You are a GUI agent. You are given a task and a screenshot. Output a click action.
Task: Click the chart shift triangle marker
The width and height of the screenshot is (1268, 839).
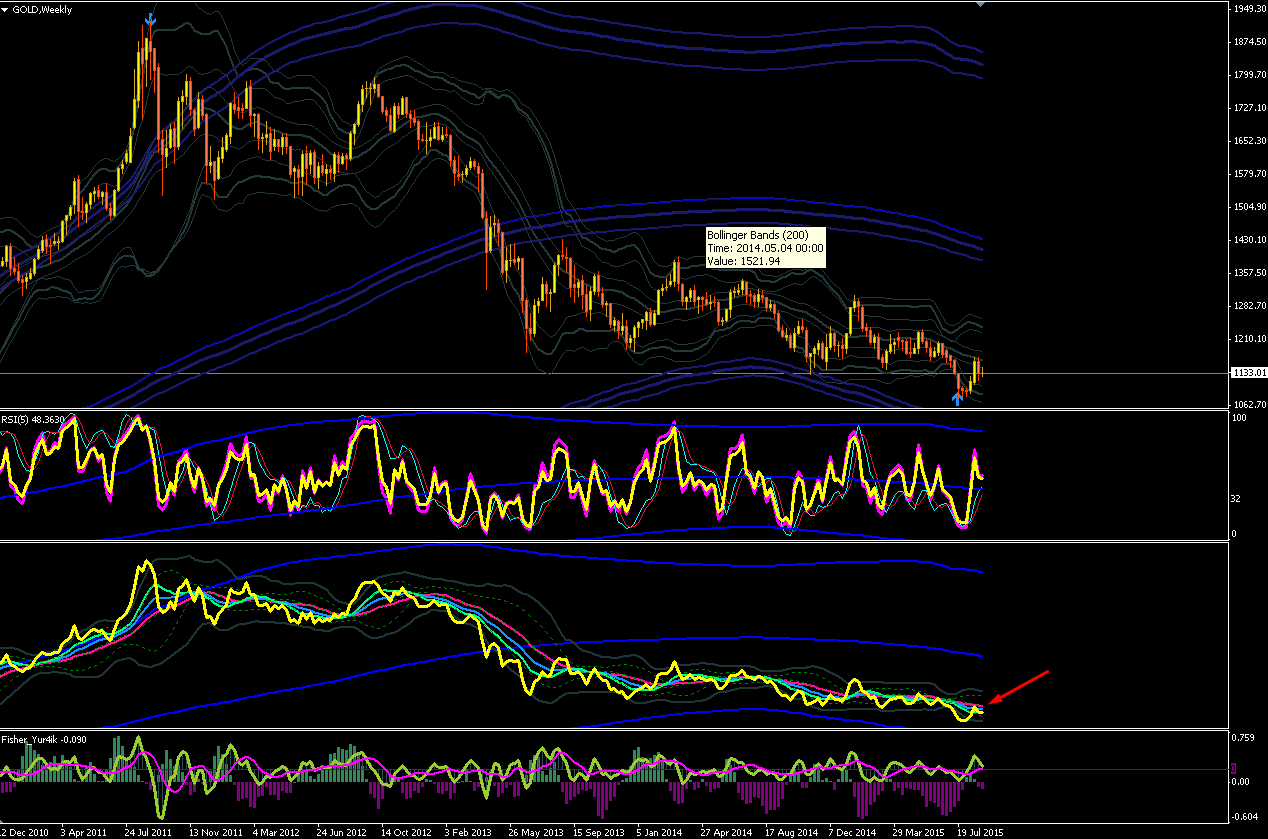981,5
